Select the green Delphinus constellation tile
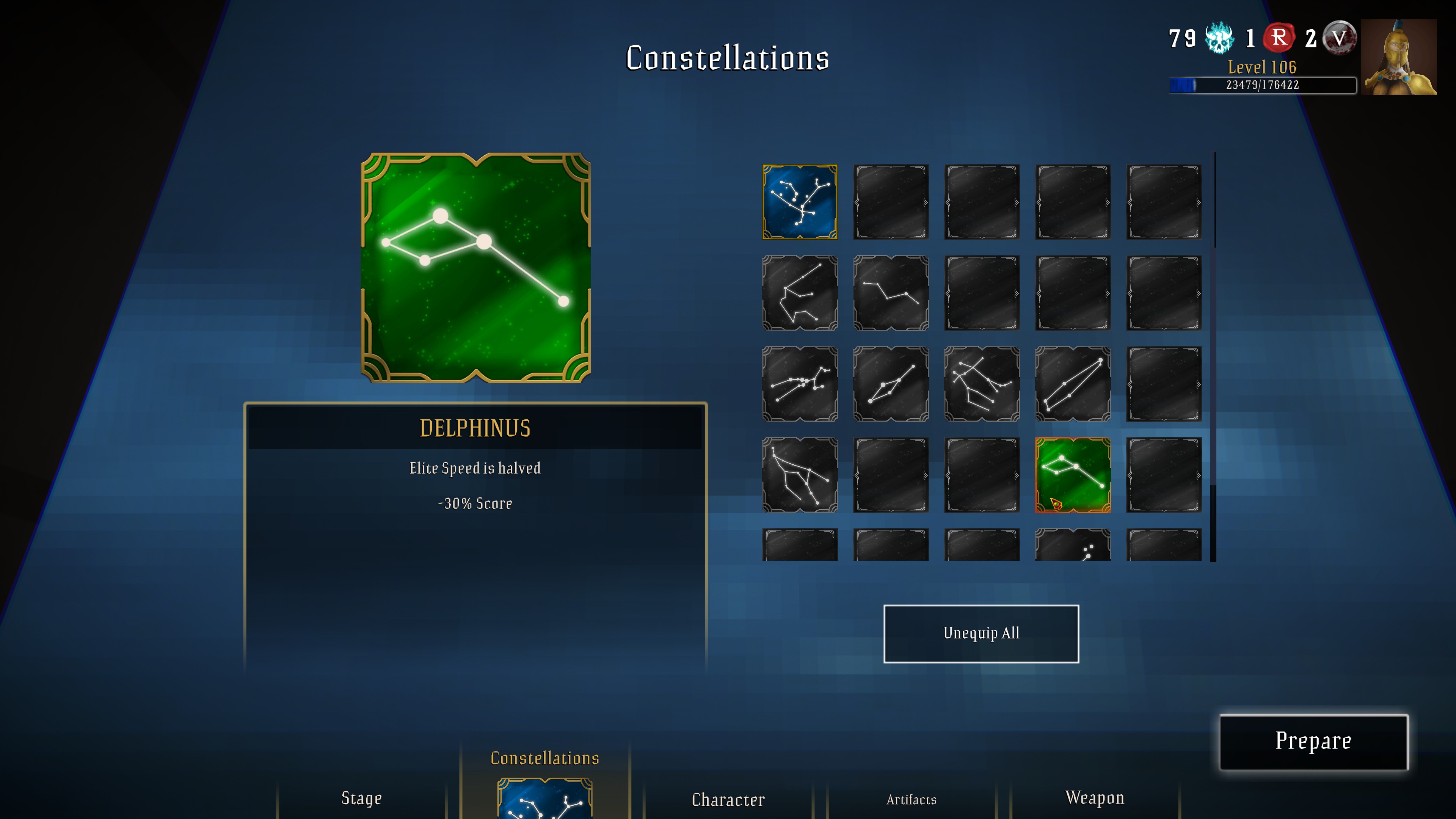 tap(1073, 475)
